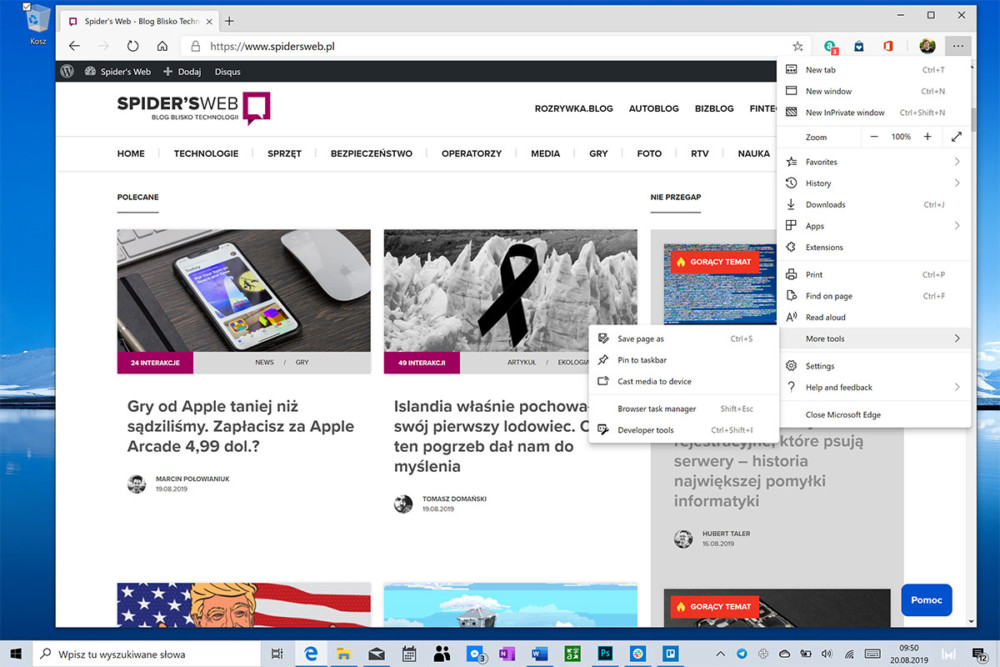Select New window menu entry
The height and width of the screenshot is (667, 1000).
click(x=874, y=91)
